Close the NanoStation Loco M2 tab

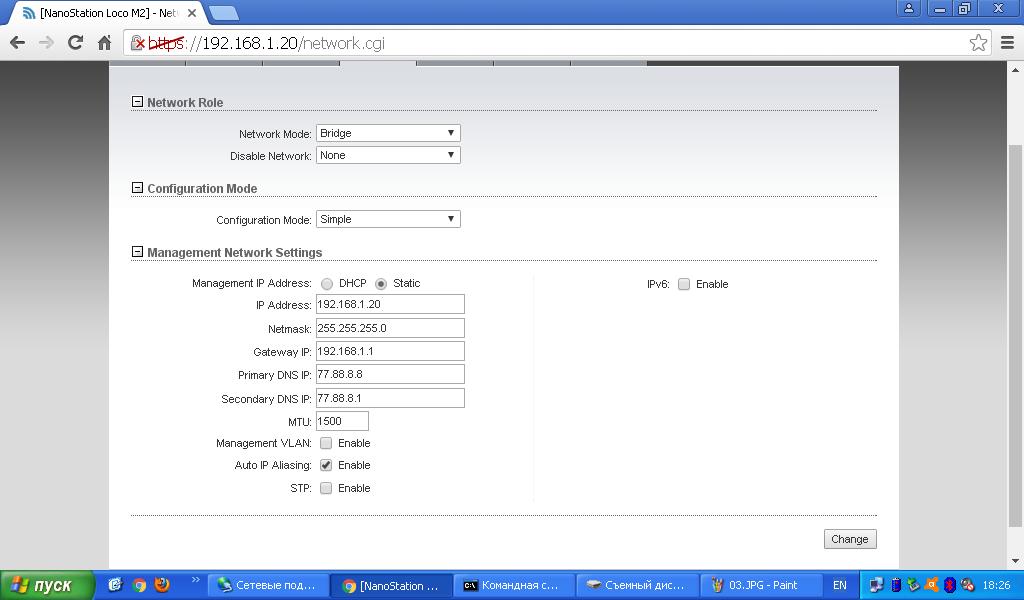(x=192, y=13)
